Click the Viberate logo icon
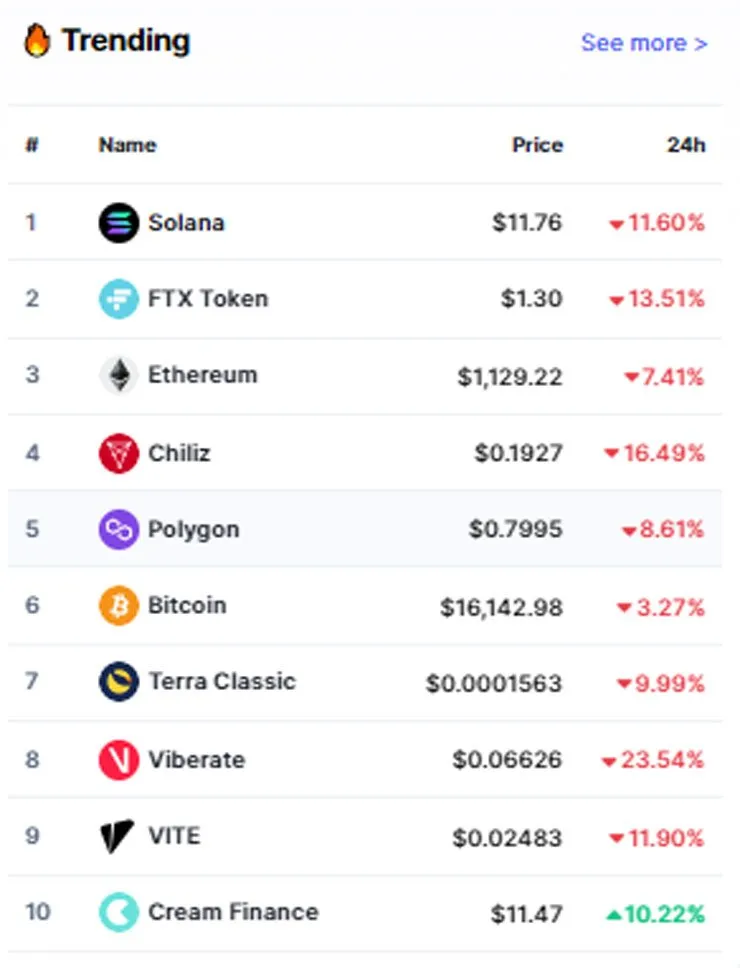The height and width of the screenshot is (968, 740). (x=118, y=760)
